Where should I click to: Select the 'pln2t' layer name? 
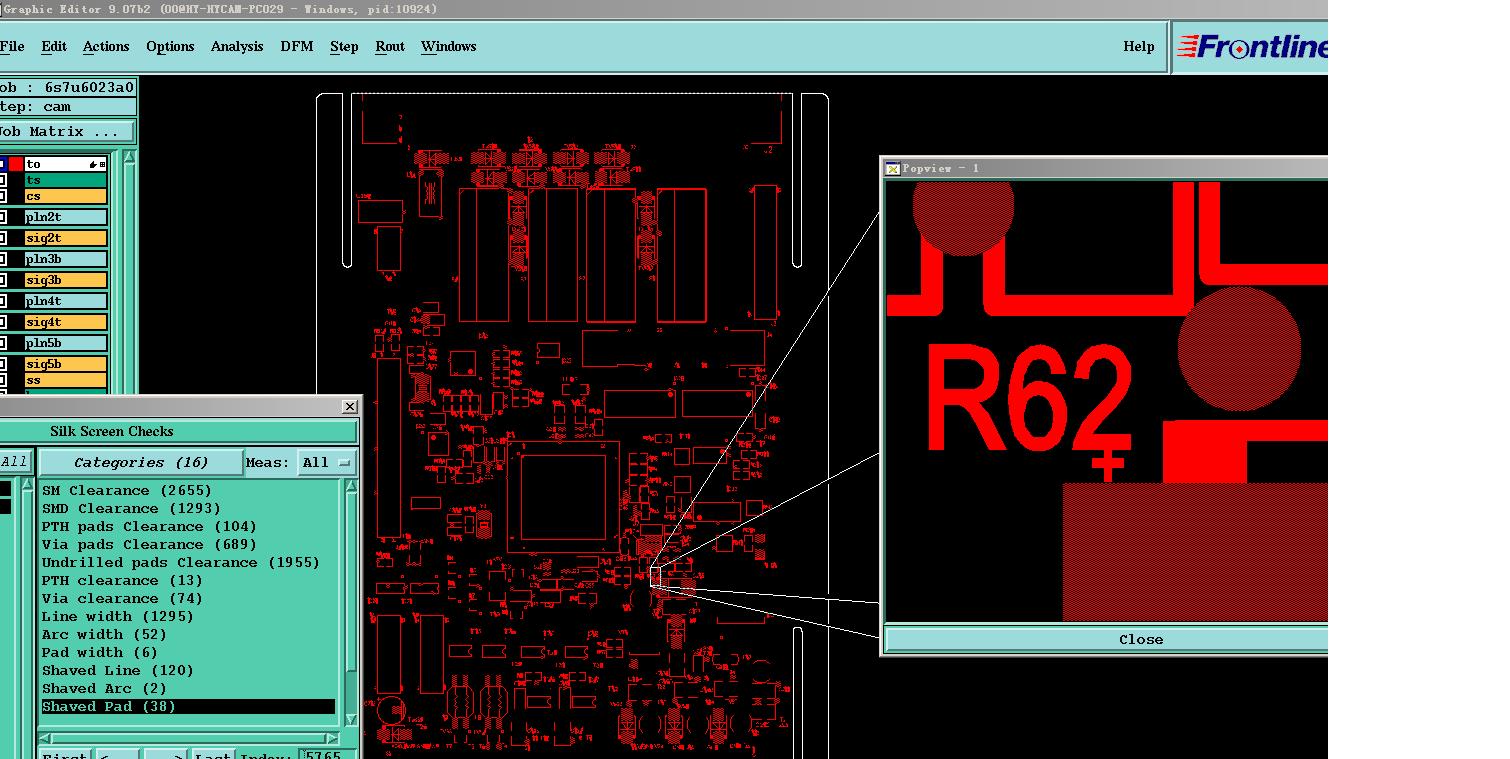pyautogui.click(x=66, y=217)
